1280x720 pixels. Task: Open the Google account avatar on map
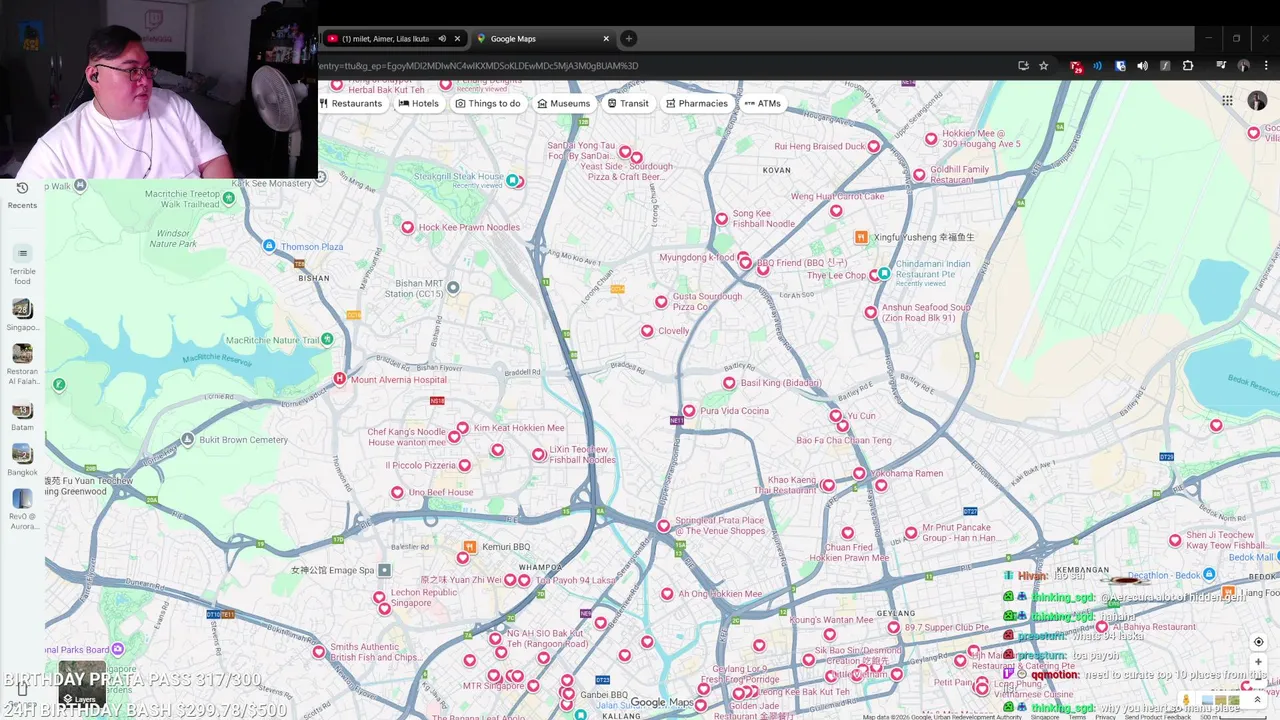tap(1257, 101)
